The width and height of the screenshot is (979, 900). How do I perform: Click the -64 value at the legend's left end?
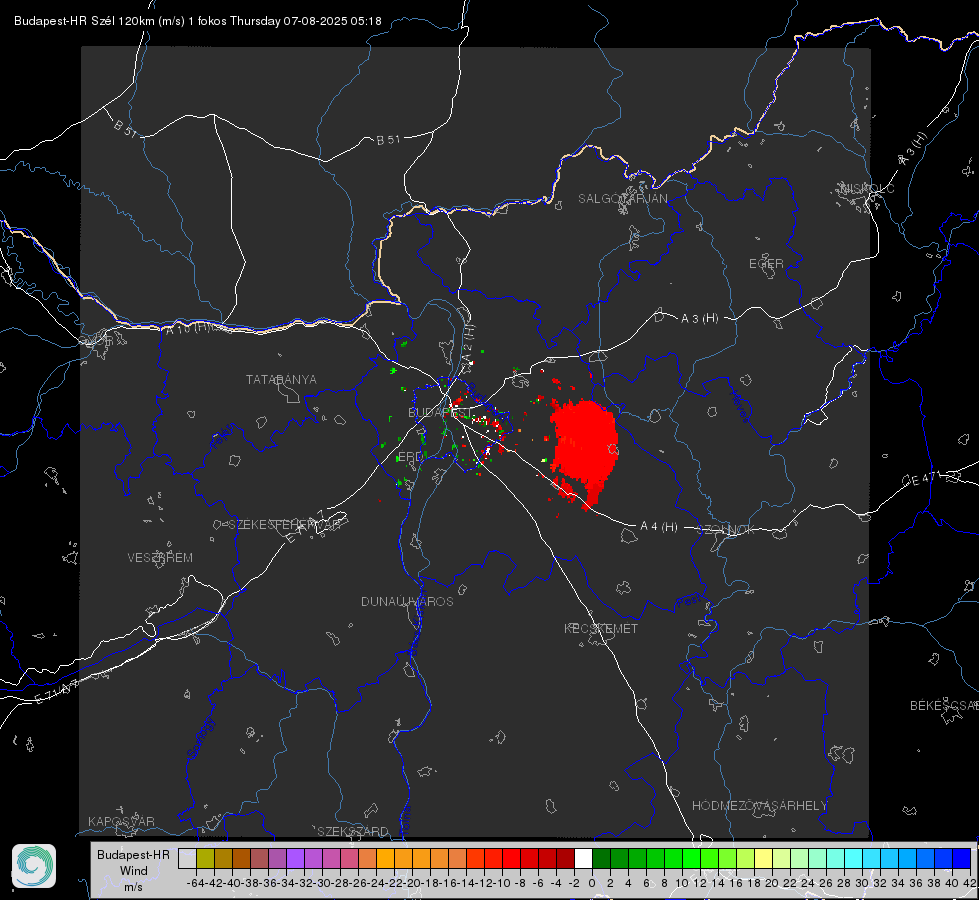tap(196, 883)
